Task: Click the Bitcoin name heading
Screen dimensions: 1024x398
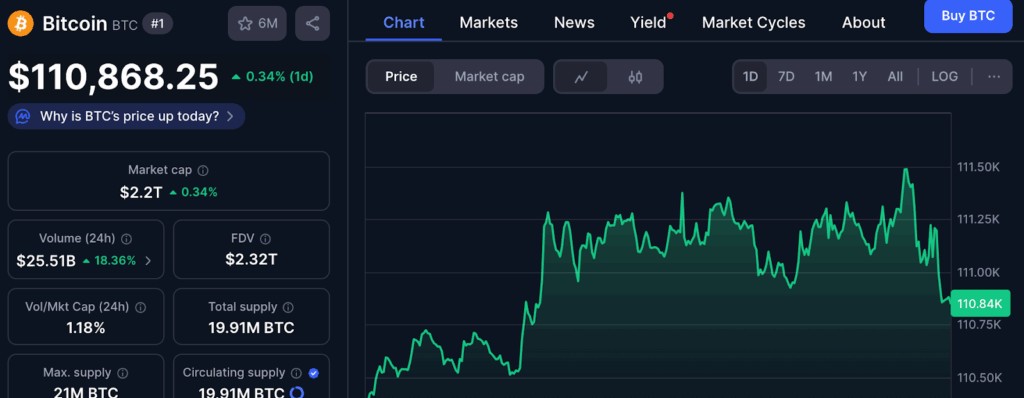Action: [74, 24]
